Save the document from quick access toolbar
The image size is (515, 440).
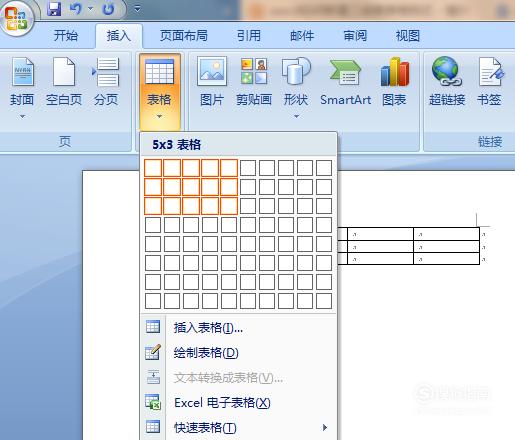click(x=54, y=8)
